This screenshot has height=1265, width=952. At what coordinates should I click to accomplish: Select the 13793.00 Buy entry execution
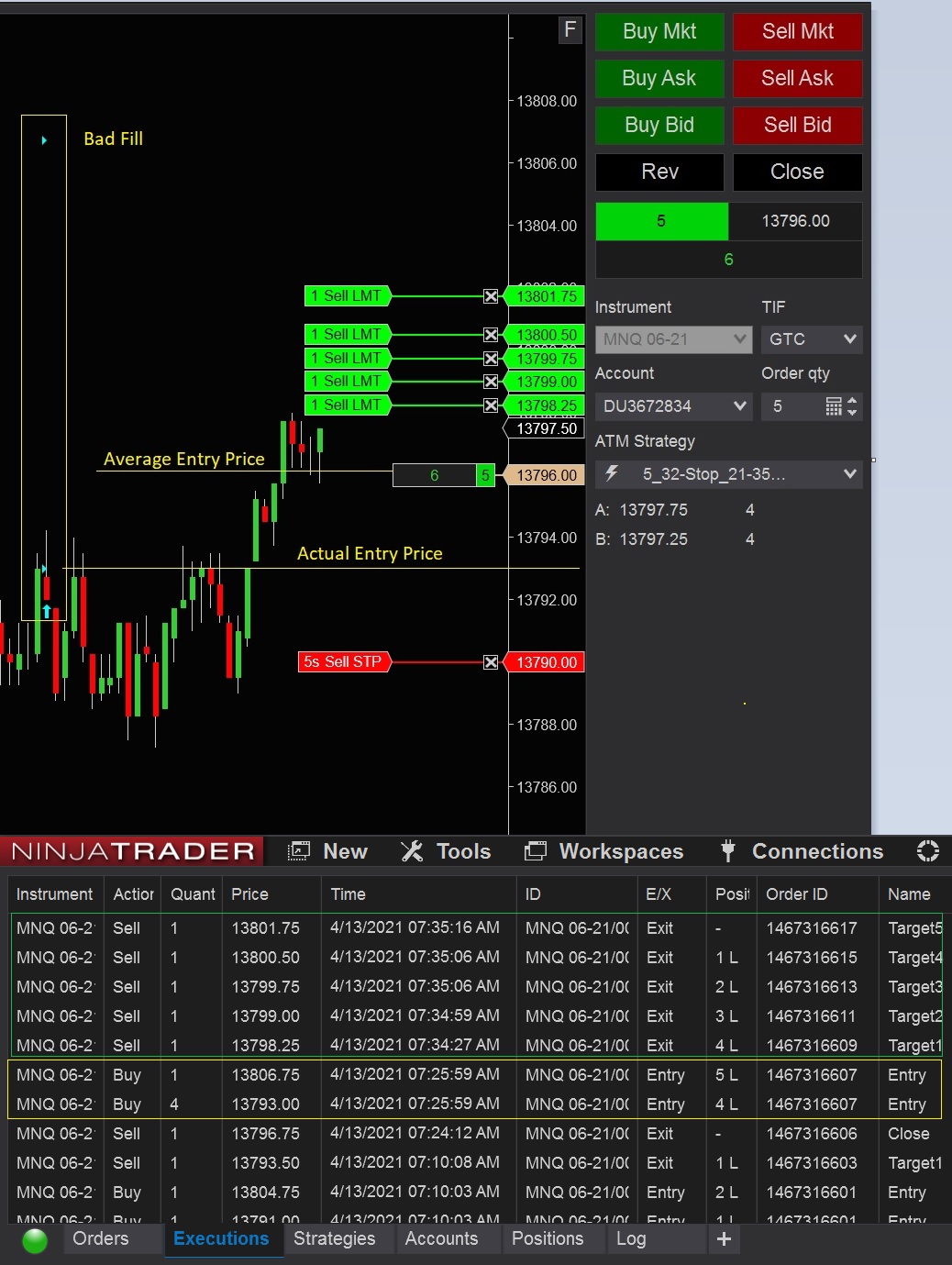point(477,1104)
